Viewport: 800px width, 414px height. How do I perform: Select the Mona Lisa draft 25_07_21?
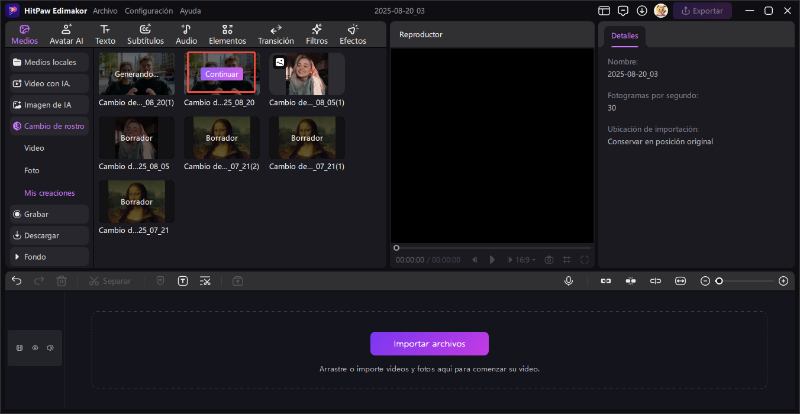coord(136,201)
